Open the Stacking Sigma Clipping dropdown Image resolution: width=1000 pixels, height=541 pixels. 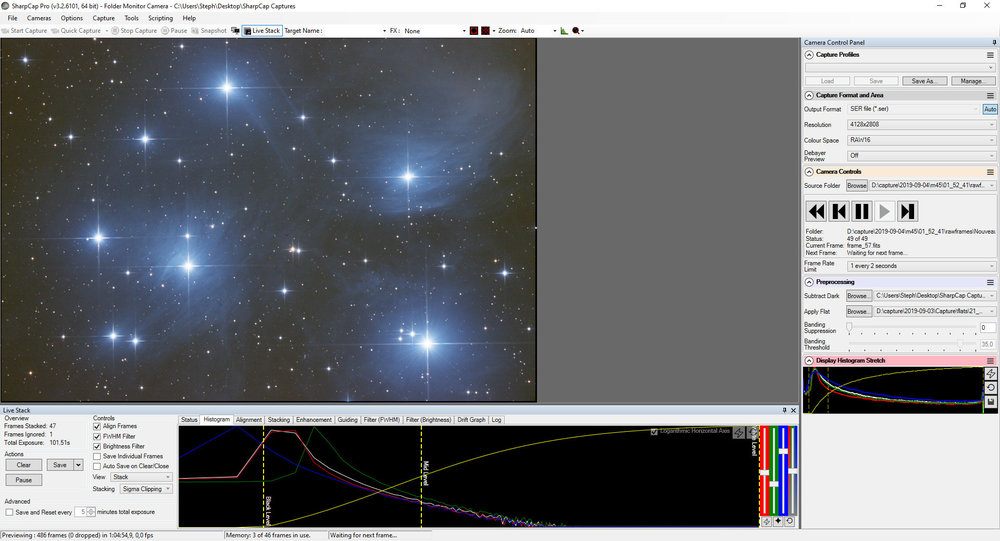click(146, 489)
